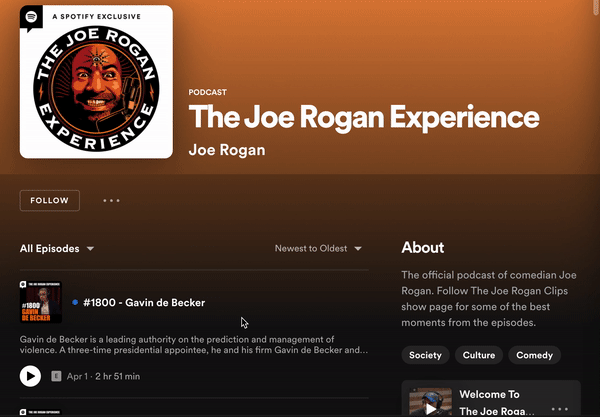Screen dimensions: 600x417
Task: Click the blue unplayed dot beside #1800
Action: coord(75,302)
